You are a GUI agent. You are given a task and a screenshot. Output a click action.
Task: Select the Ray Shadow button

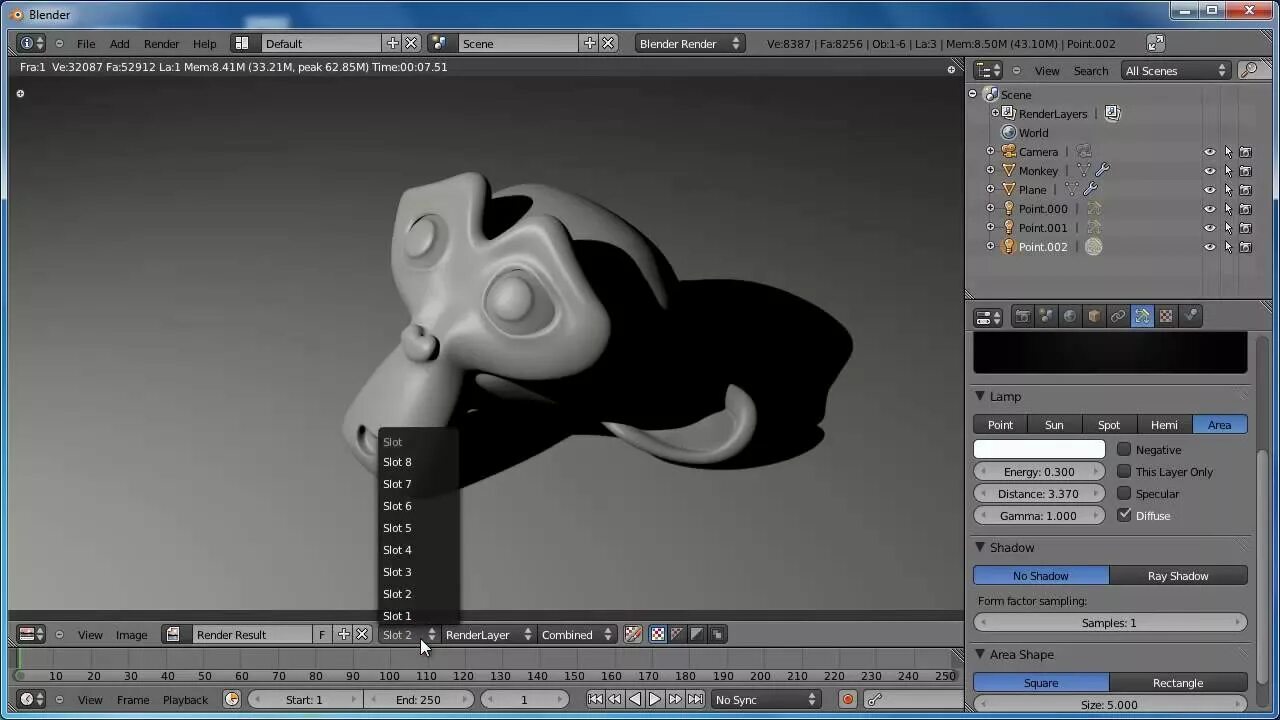point(1178,575)
